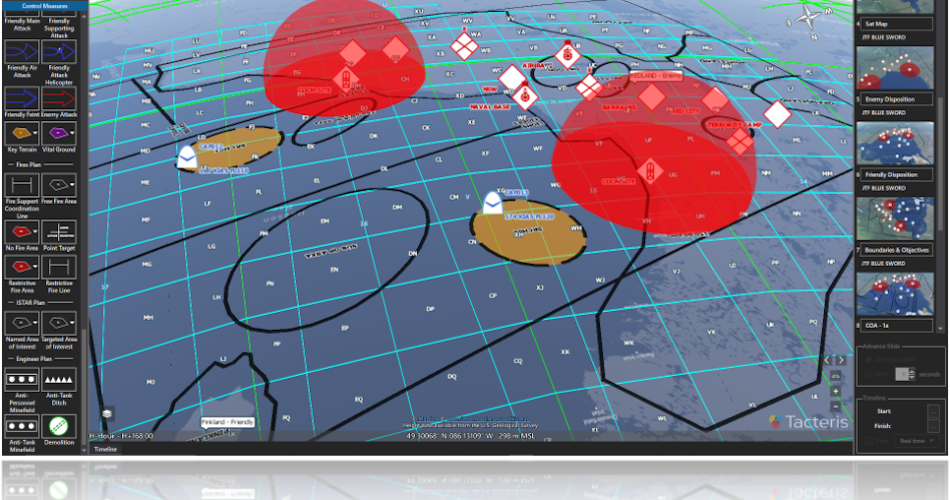The image size is (950, 500).
Task: Select friendly aircraft symbol labeled 174 KIAS FL120
Action: click(493, 202)
